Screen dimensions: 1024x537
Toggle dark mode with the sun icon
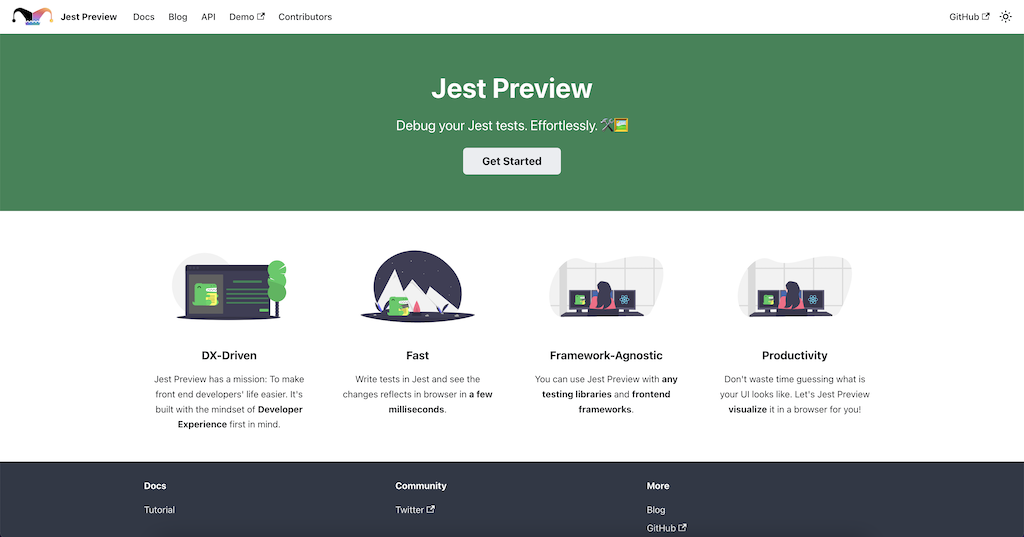pos(1006,17)
